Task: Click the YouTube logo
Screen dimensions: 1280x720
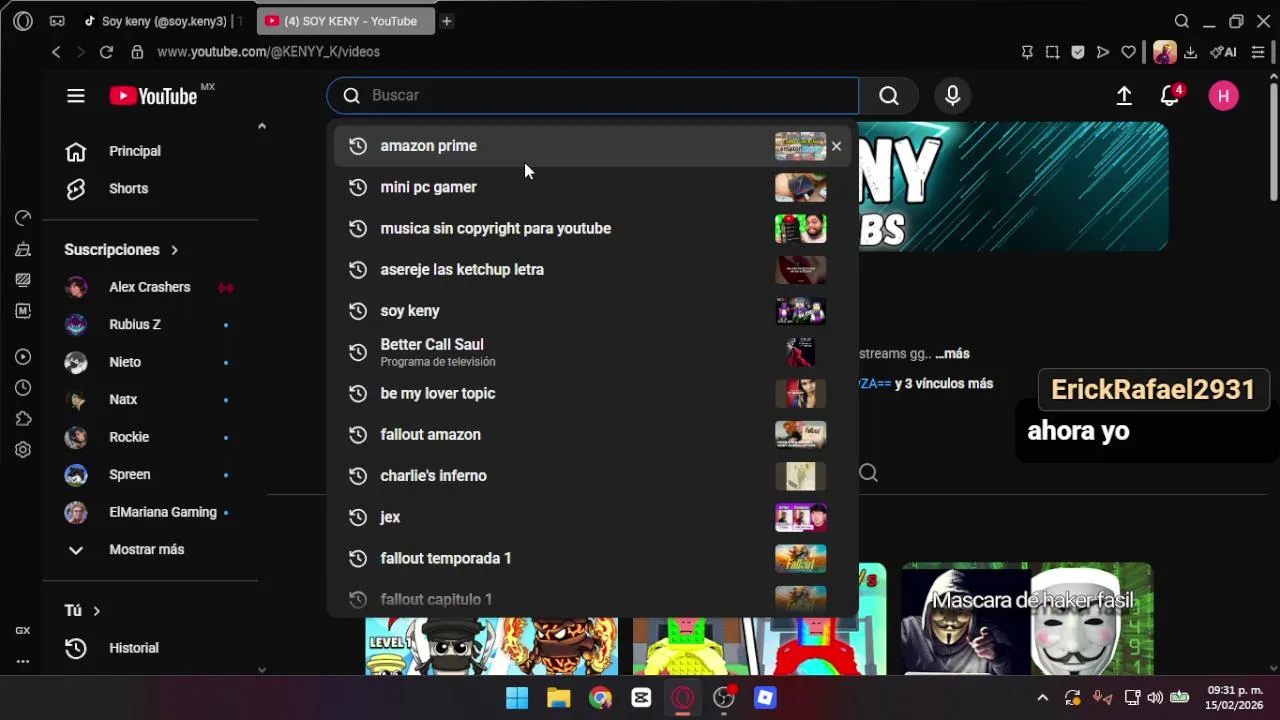Action: pyautogui.click(x=154, y=96)
